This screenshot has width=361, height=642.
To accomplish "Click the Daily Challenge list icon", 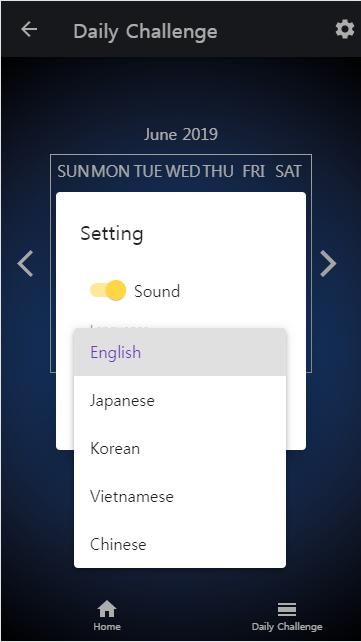I will click(287, 609).
